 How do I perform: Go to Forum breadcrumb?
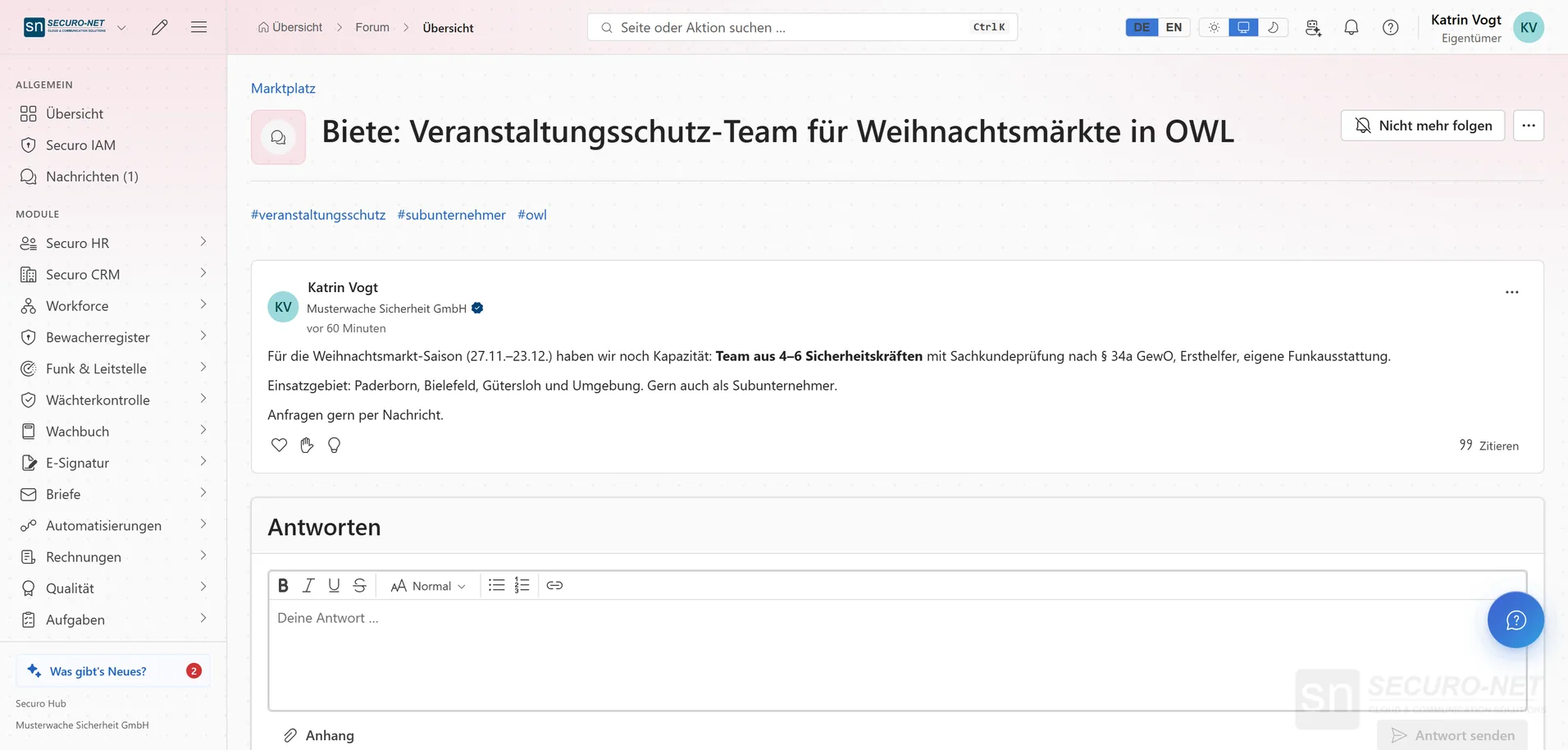372,27
